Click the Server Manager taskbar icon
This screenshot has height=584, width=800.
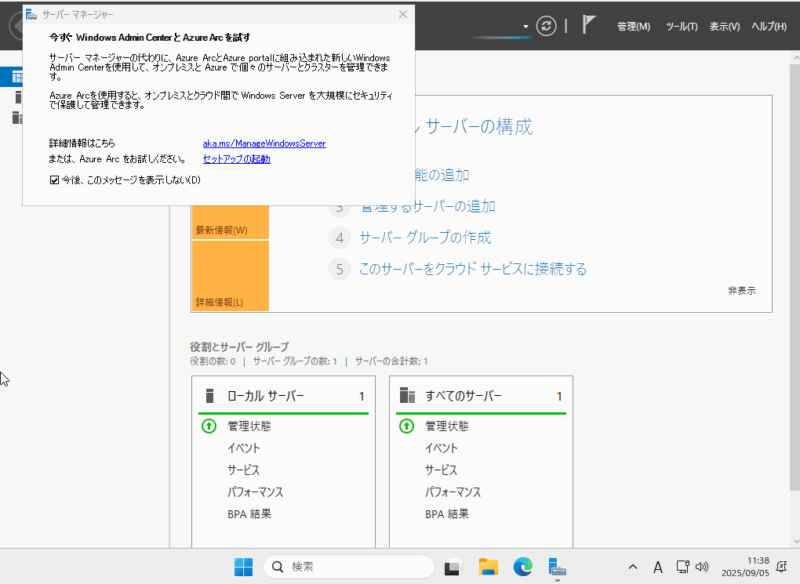tap(557, 567)
